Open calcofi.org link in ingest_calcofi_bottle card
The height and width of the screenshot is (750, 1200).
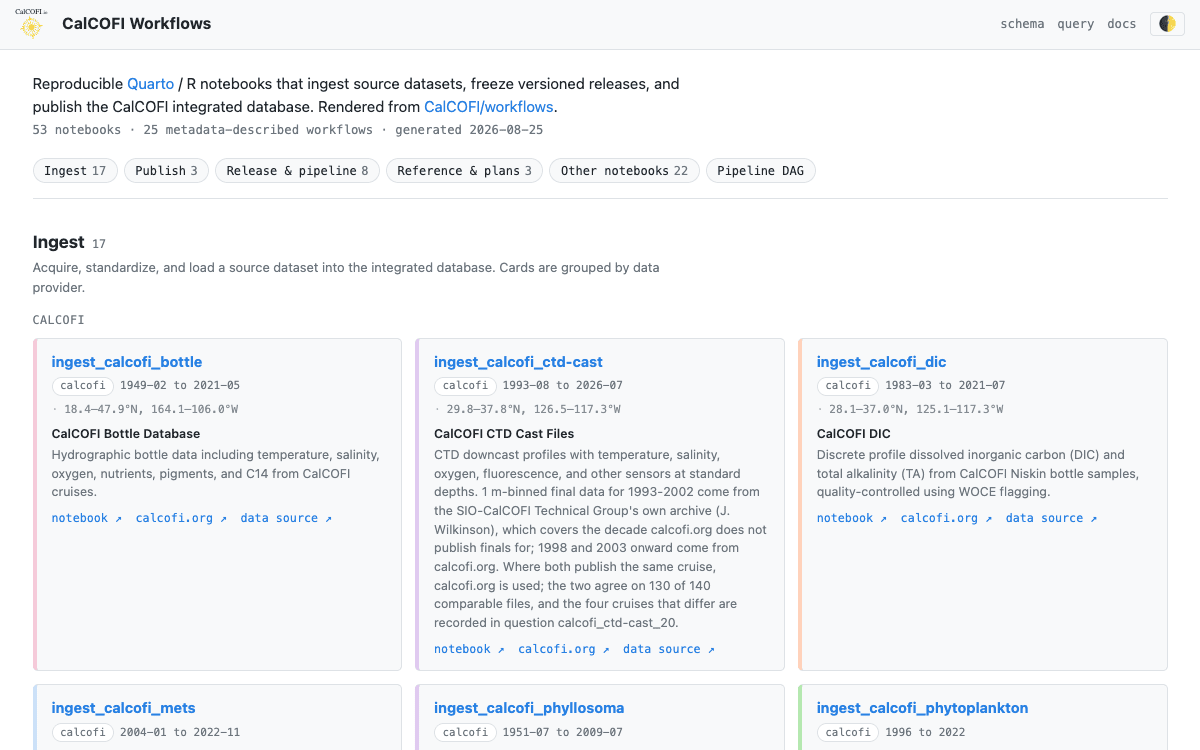coord(181,518)
